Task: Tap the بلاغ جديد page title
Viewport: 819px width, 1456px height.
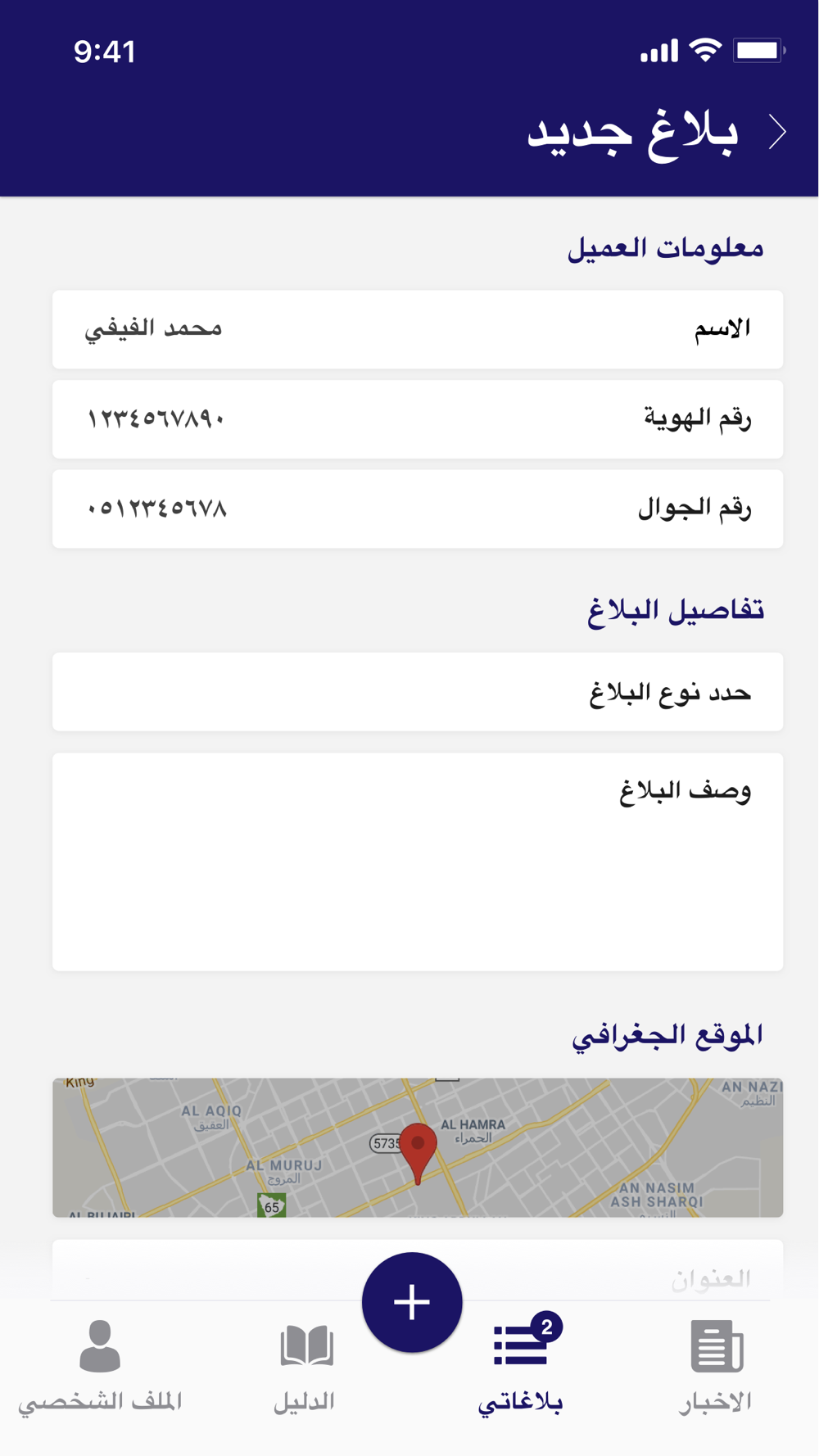Action: pyautogui.click(x=632, y=133)
